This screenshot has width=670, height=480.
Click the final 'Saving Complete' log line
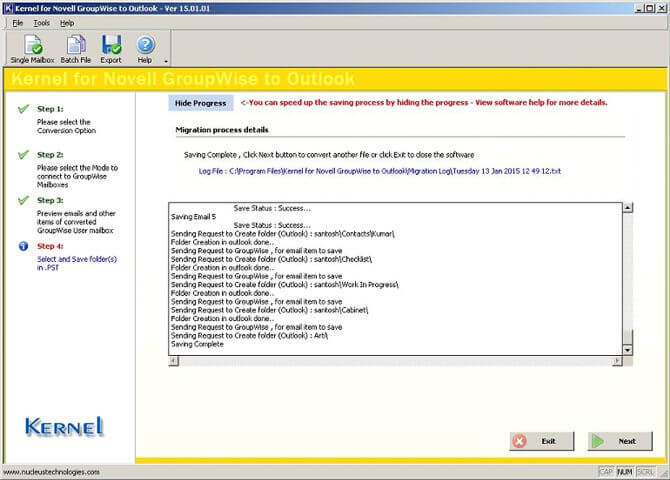197,344
